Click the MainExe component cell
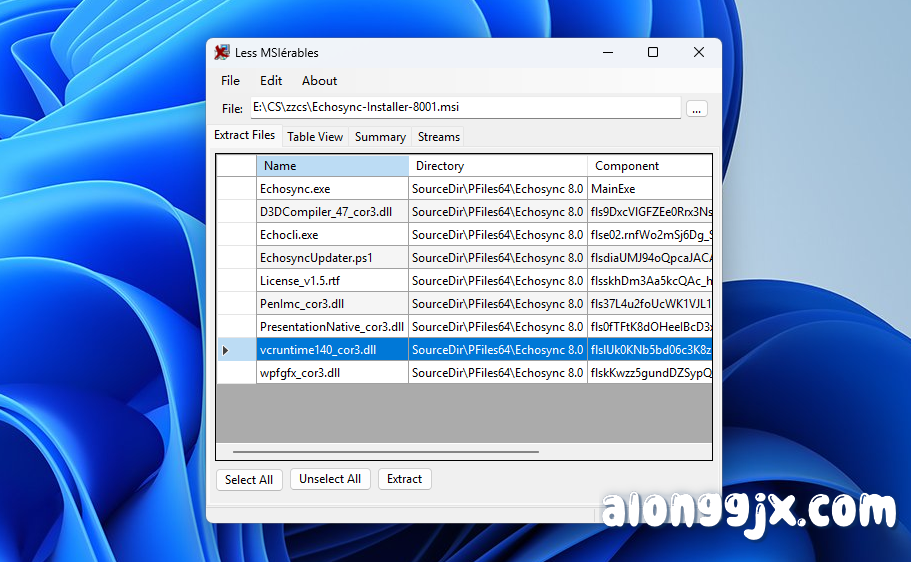This screenshot has width=911, height=562. tap(650, 189)
